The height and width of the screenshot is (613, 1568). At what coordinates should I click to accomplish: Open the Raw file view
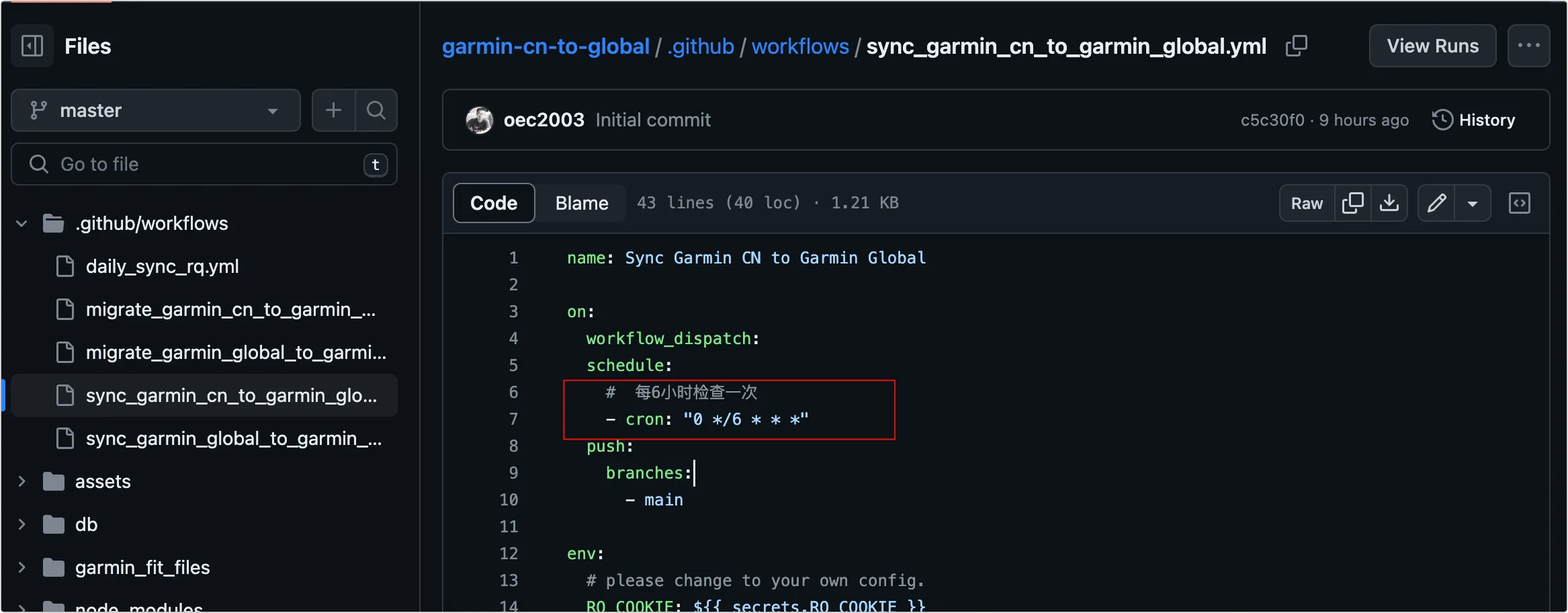tap(1307, 203)
